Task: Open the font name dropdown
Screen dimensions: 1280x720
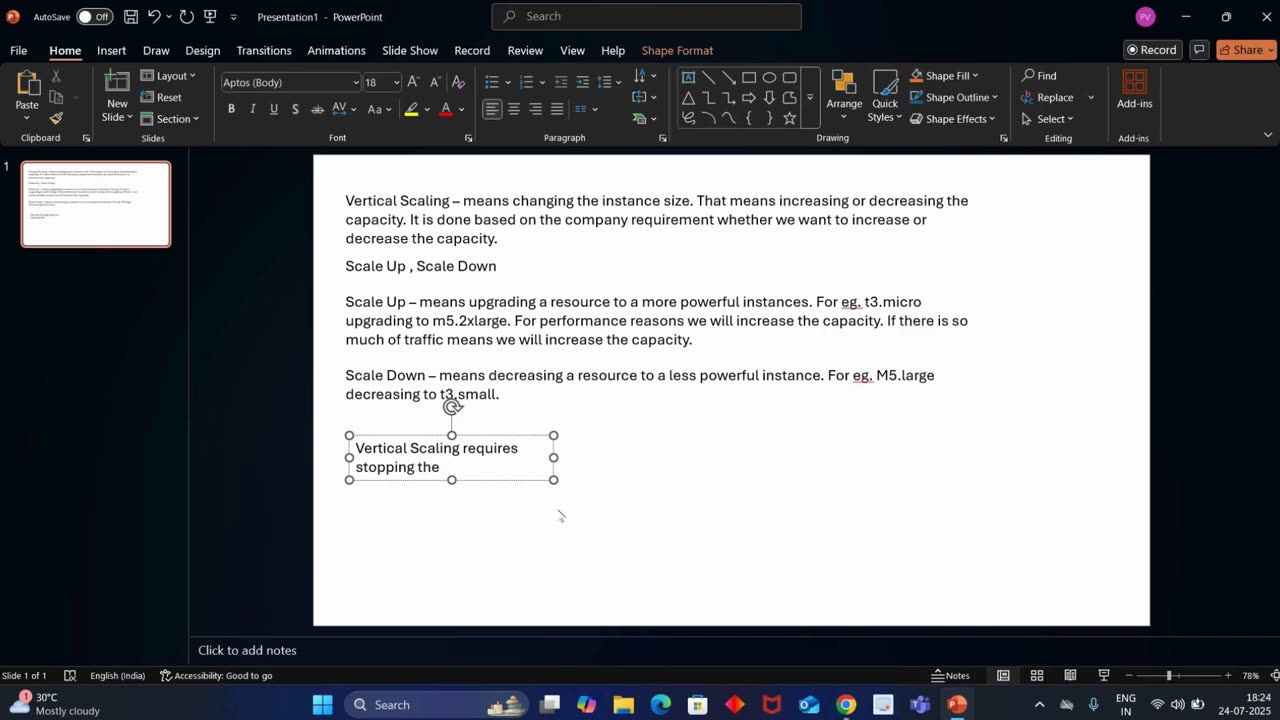Action: click(355, 82)
